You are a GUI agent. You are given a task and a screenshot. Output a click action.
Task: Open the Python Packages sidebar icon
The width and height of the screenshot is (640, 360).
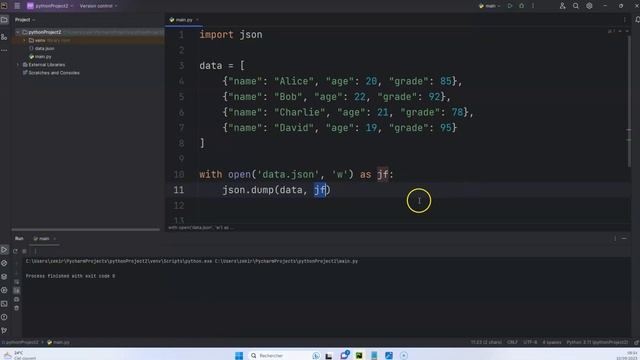point(4,263)
